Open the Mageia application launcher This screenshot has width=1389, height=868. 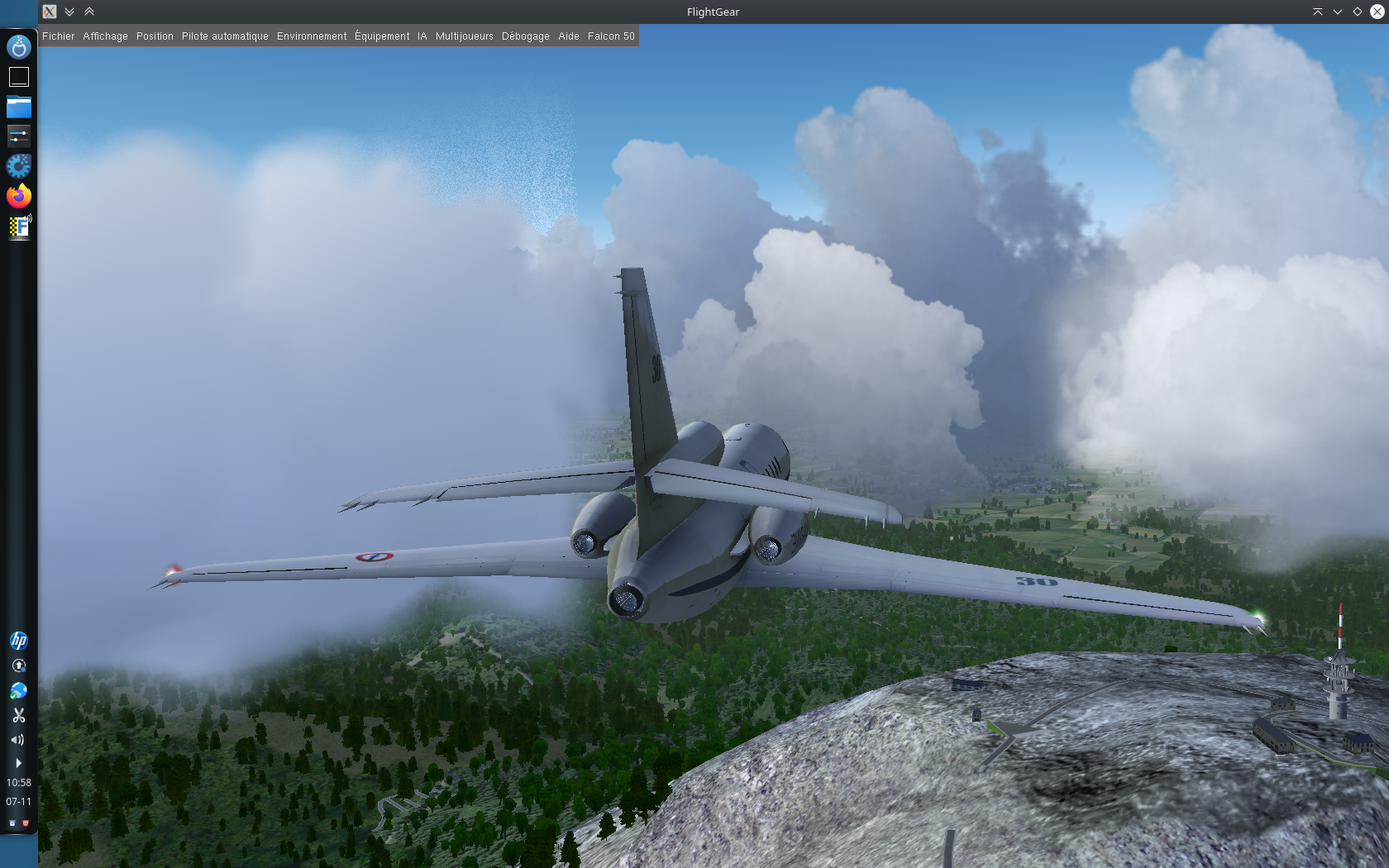pyautogui.click(x=18, y=47)
